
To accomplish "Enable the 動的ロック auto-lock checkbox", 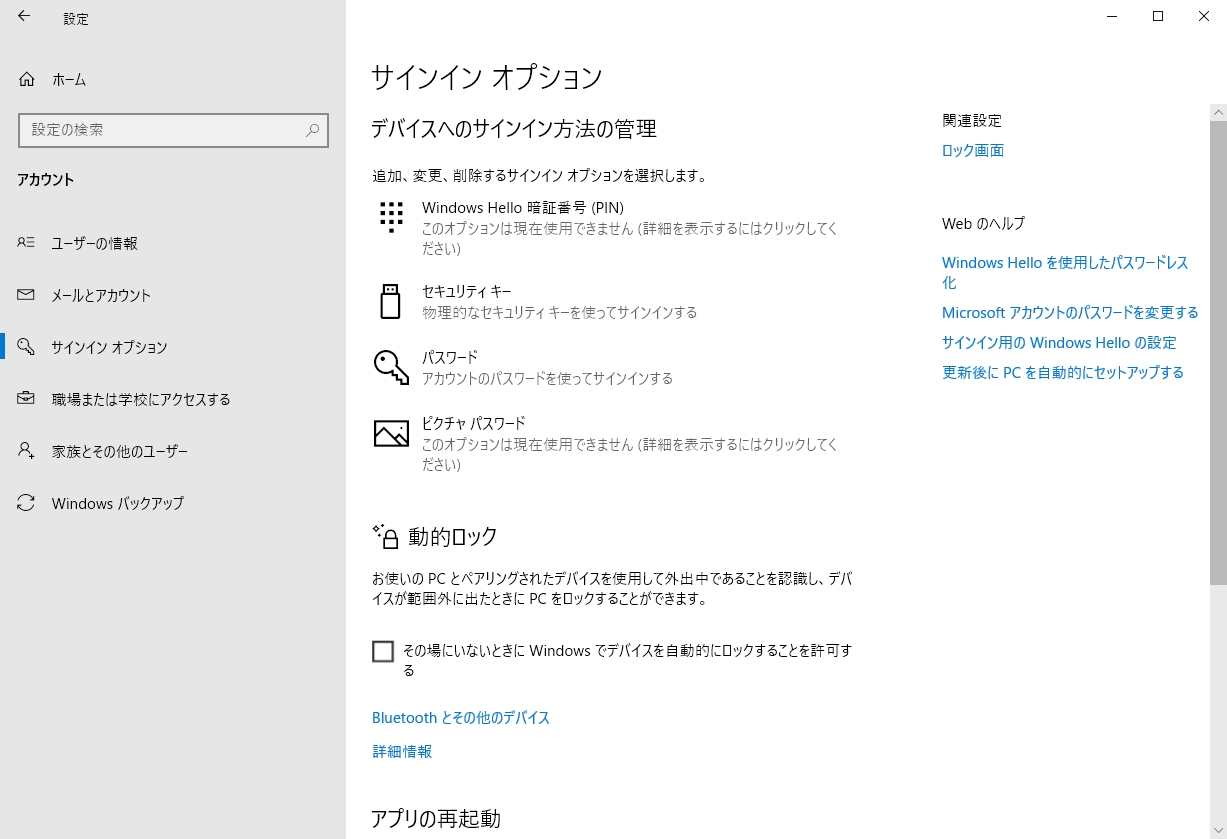I will (383, 652).
